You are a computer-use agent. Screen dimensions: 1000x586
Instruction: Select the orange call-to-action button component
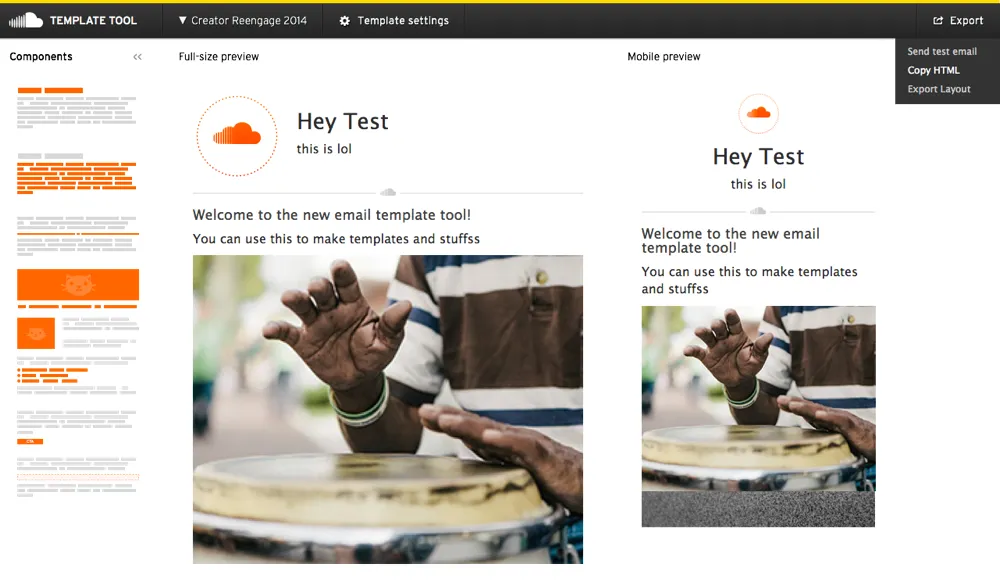[30, 441]
